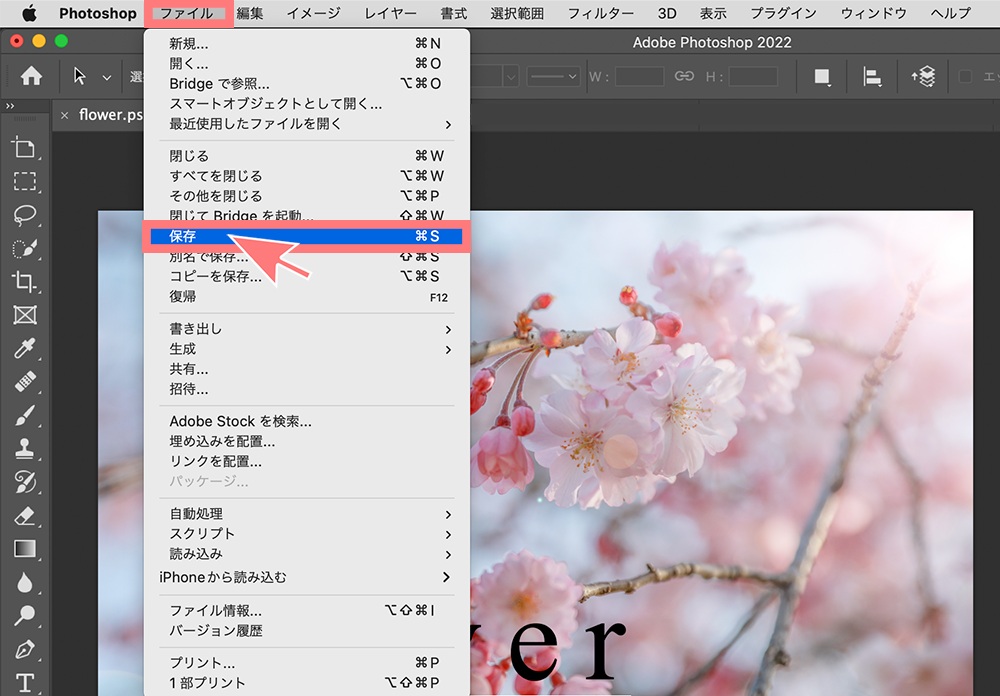Click the link width and height icon
The width and height of the screenshot is (1000, 696).
(x=684, y=77)
